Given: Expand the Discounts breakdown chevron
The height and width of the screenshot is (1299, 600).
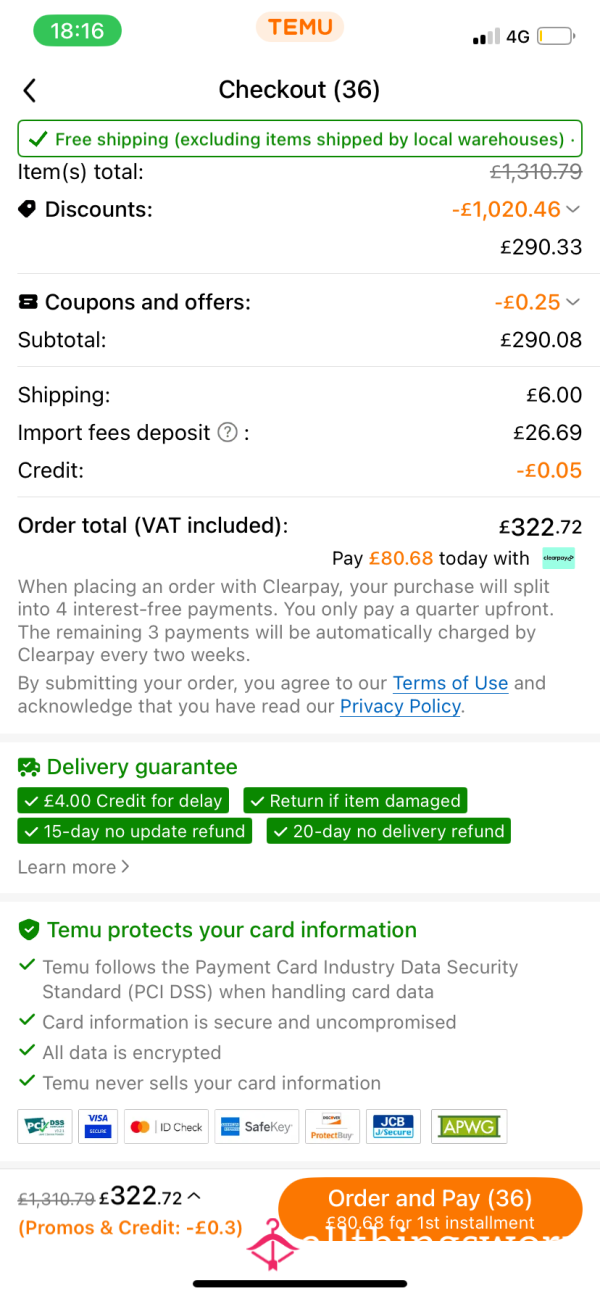Looking at the screenshot, I should tap(573, 209).
